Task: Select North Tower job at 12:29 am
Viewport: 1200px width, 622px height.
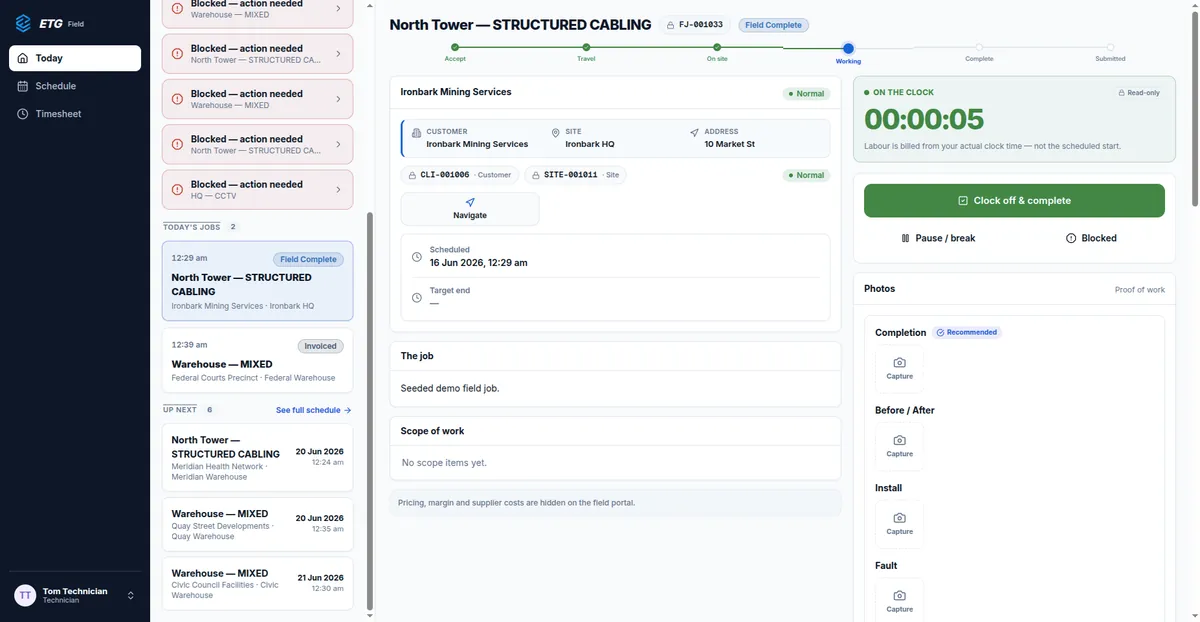Action: coord(257,281)
